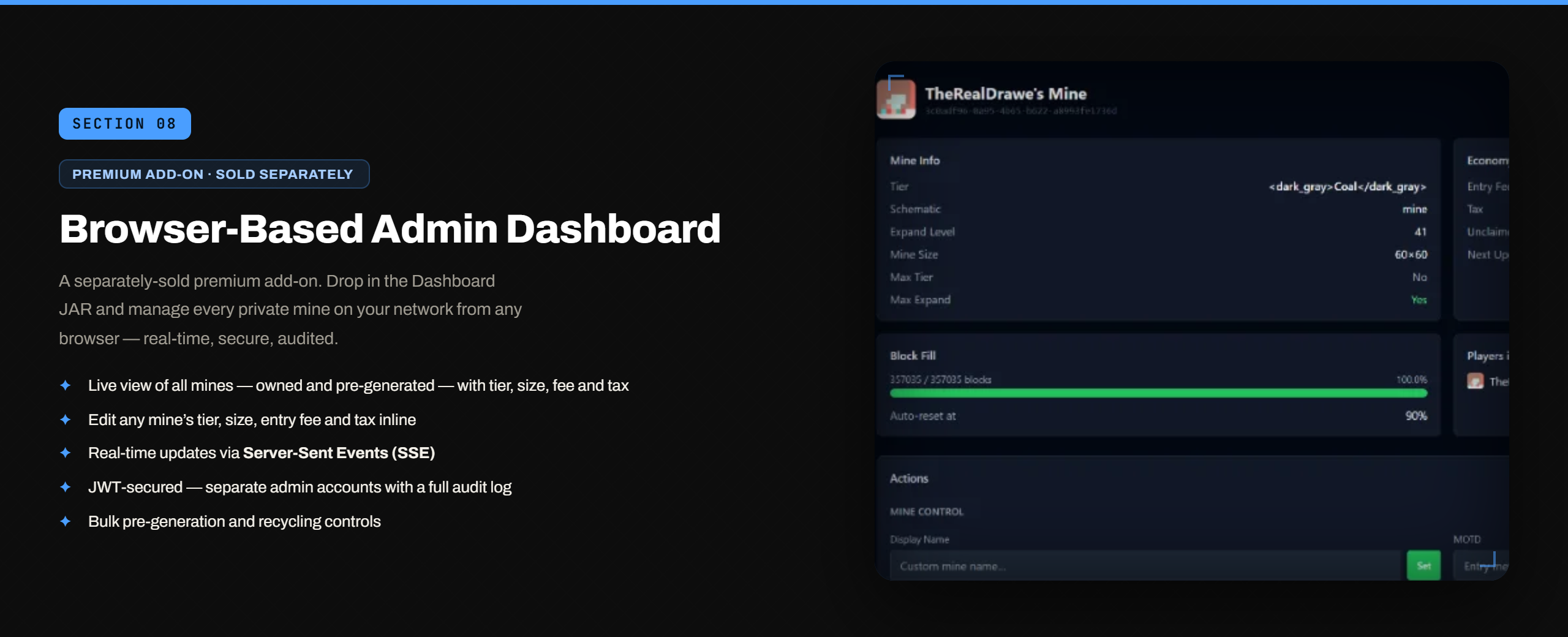Click the sparkle bullet beside Edit any mine's tier
Image resolution: width=1568 pixels, height=637 pixels.
click(x=66, y=420)
